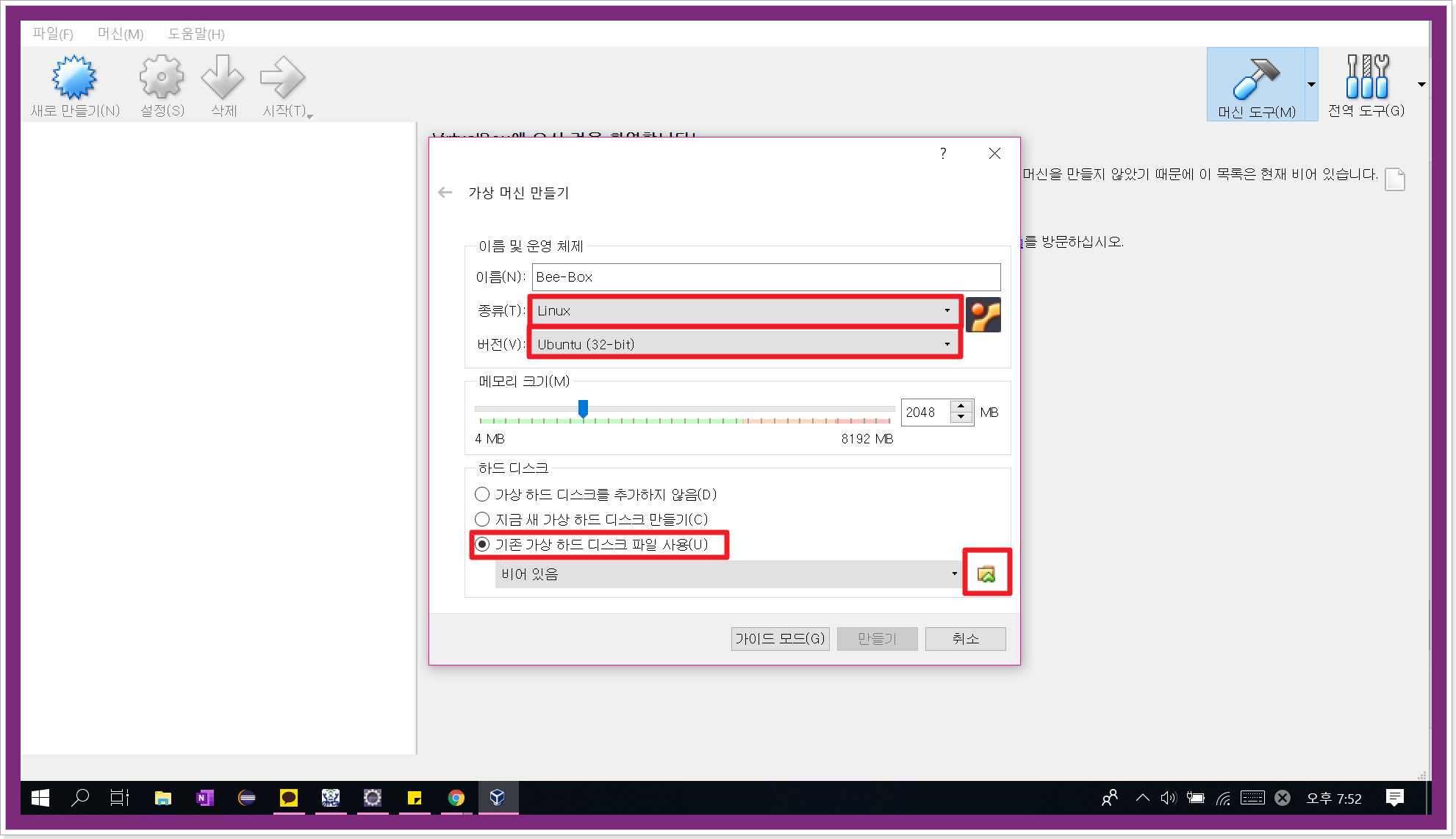
Task: Open the People icon in system tray
Action: [1110, 798]
